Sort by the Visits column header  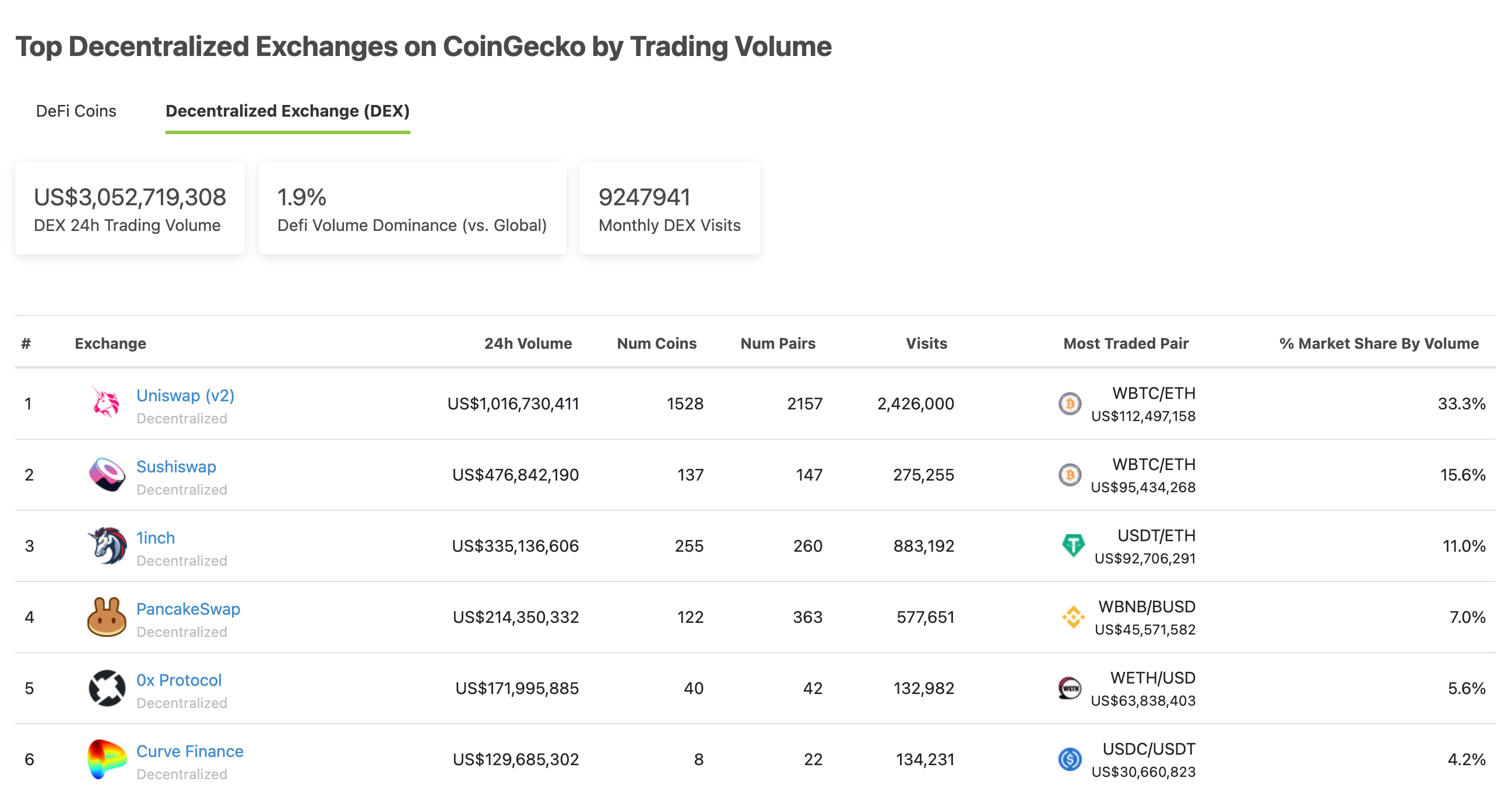[x=926, y=343]
